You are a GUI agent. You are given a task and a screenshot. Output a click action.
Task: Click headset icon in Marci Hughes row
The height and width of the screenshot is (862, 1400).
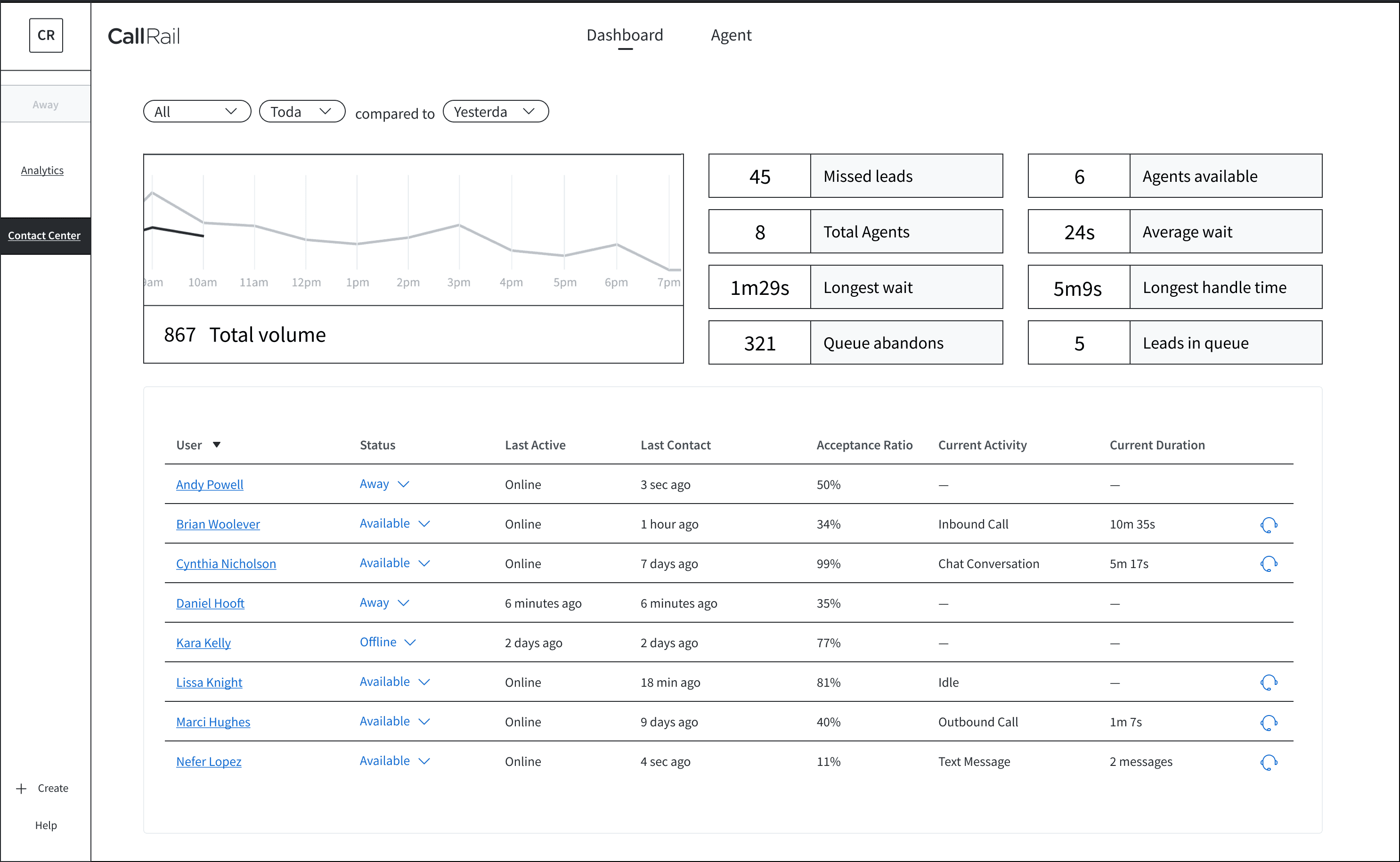(1268, 722)
